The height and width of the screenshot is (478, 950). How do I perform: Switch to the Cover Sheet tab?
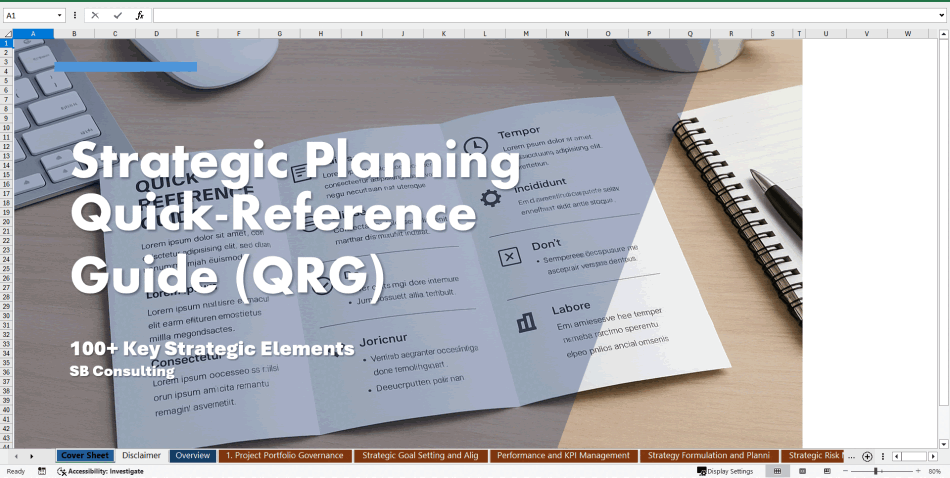pyautogui.click(x=85, y=456)
